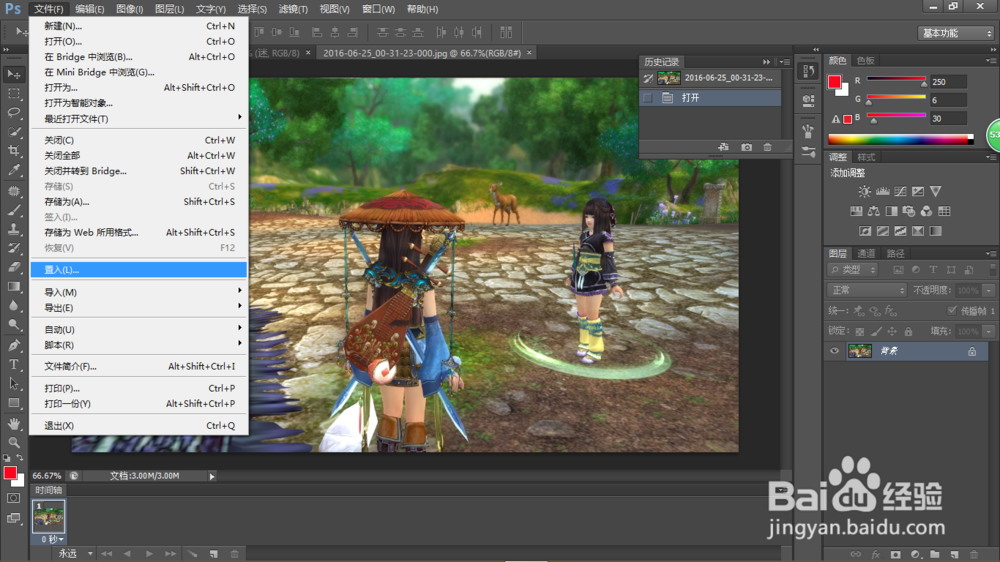Viewport: 1000px width, 562px height.
Task: Play the timeline animation
Action: point(149,554)
